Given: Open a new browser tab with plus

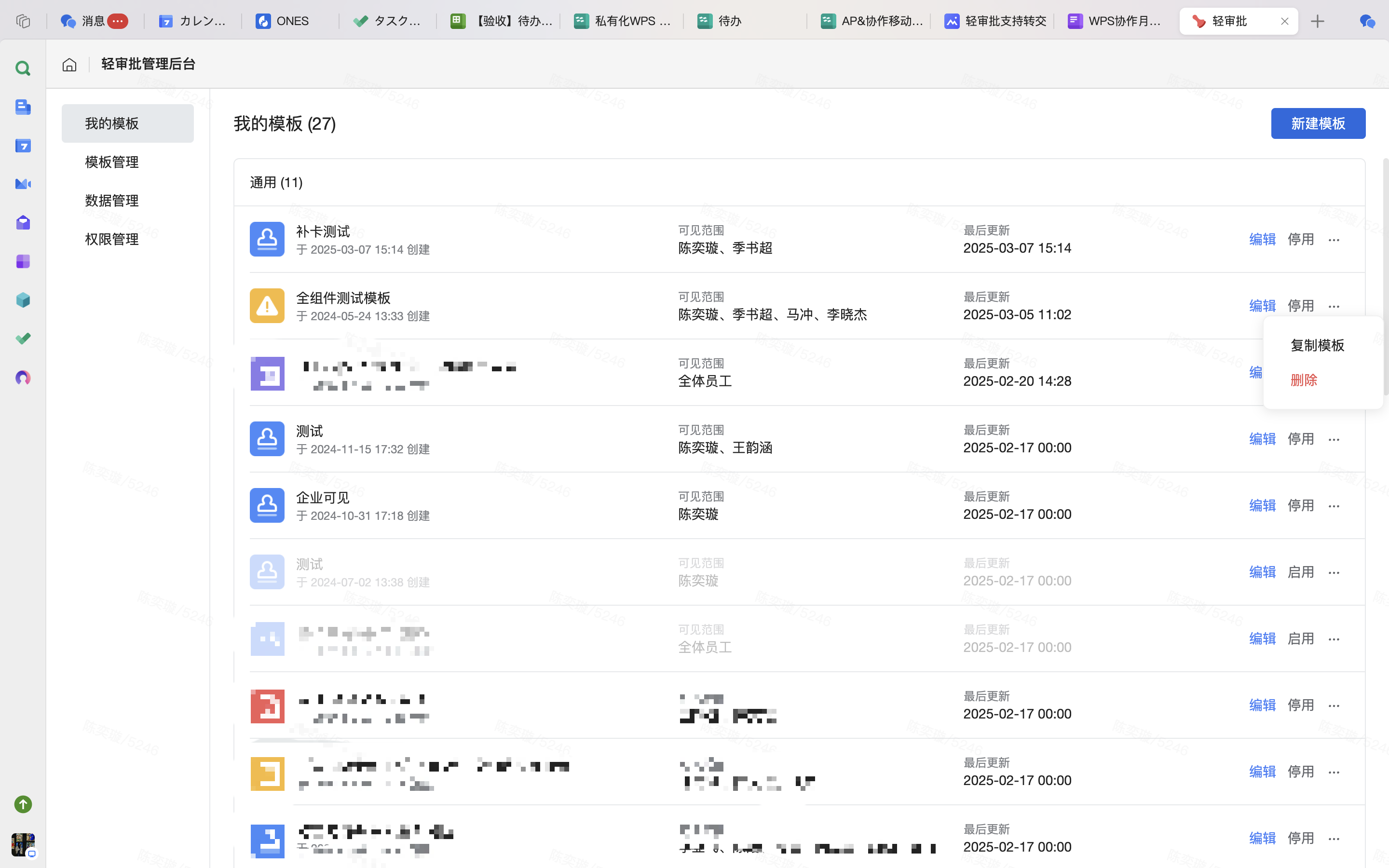Looking at the screenshot, I should coord(1317,21).
